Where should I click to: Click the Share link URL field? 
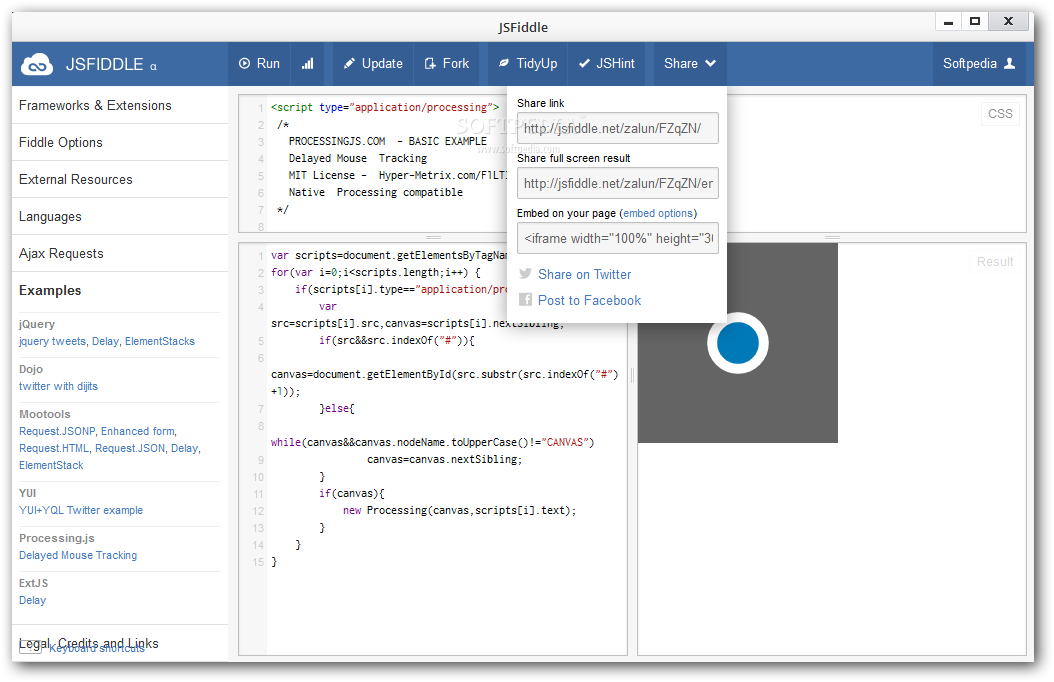617,128
